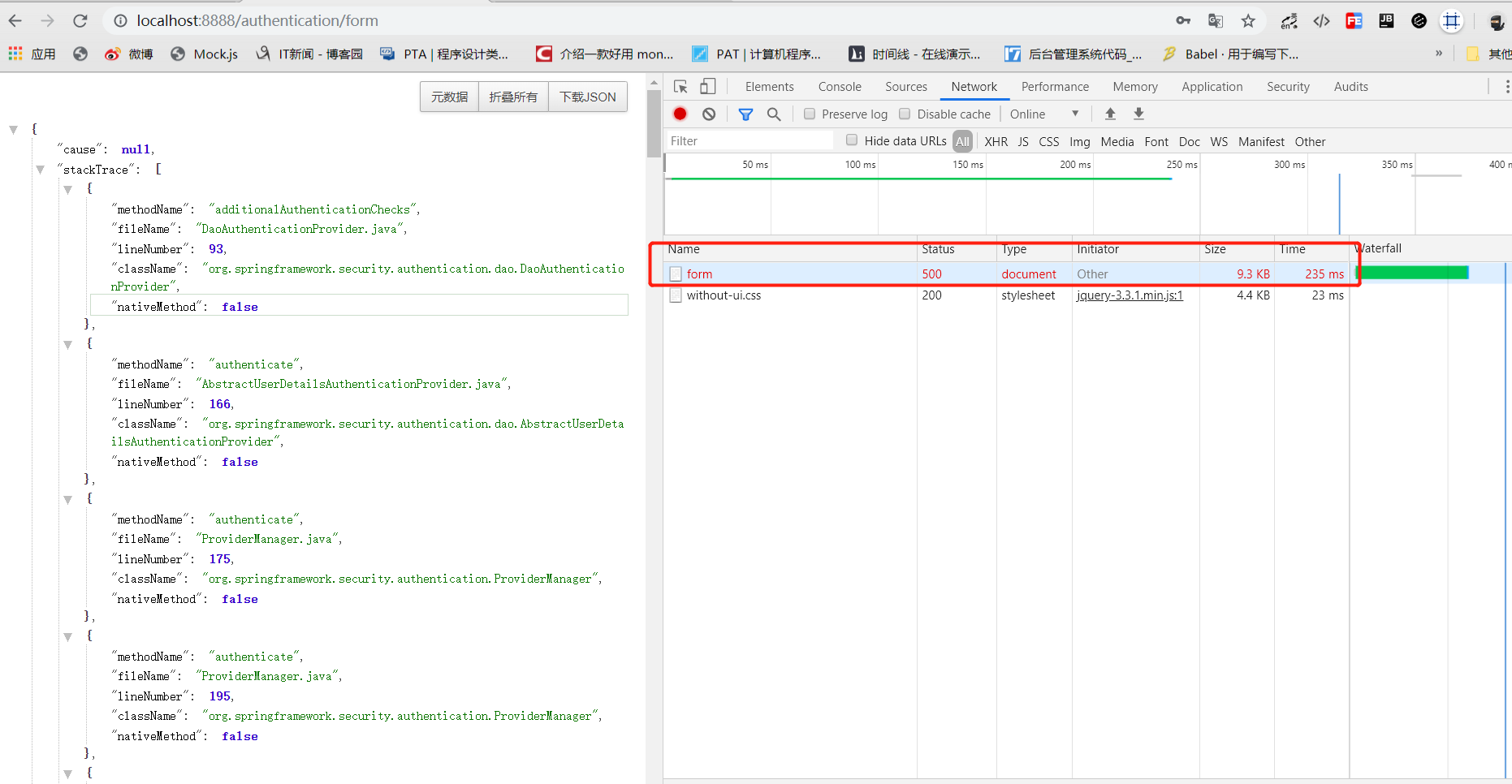Image resolution: width=1512 pixels, height=784 pixels.
Task: Open the Security tab
Action: [x=1288, y=87]
